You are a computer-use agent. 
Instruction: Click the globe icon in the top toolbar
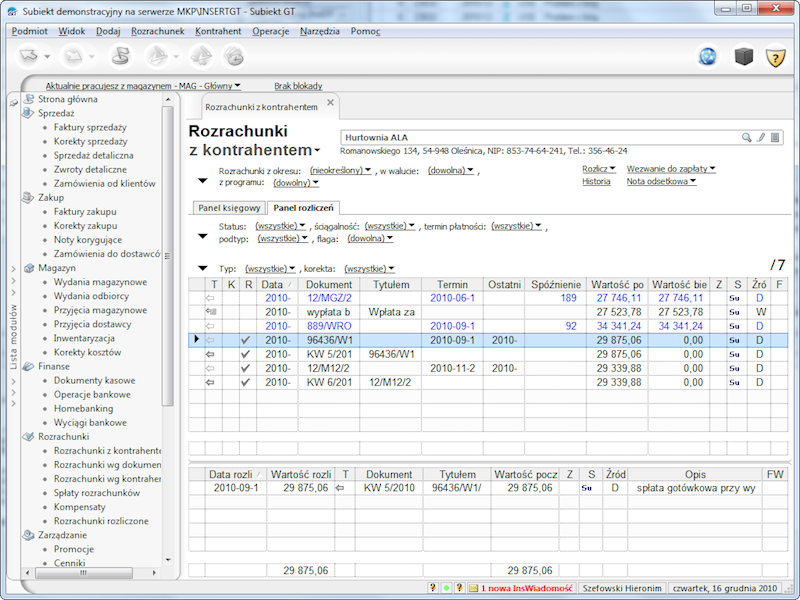(707, 56)
